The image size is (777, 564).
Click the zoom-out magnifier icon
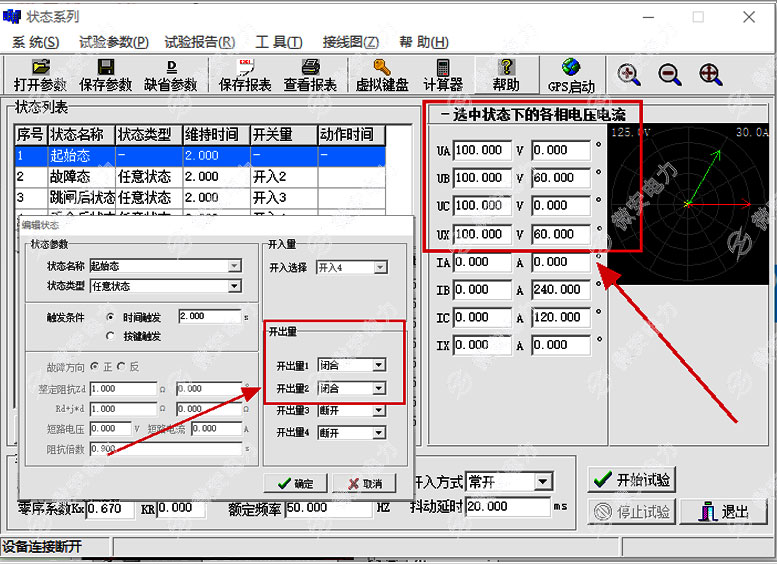(670, 74)
